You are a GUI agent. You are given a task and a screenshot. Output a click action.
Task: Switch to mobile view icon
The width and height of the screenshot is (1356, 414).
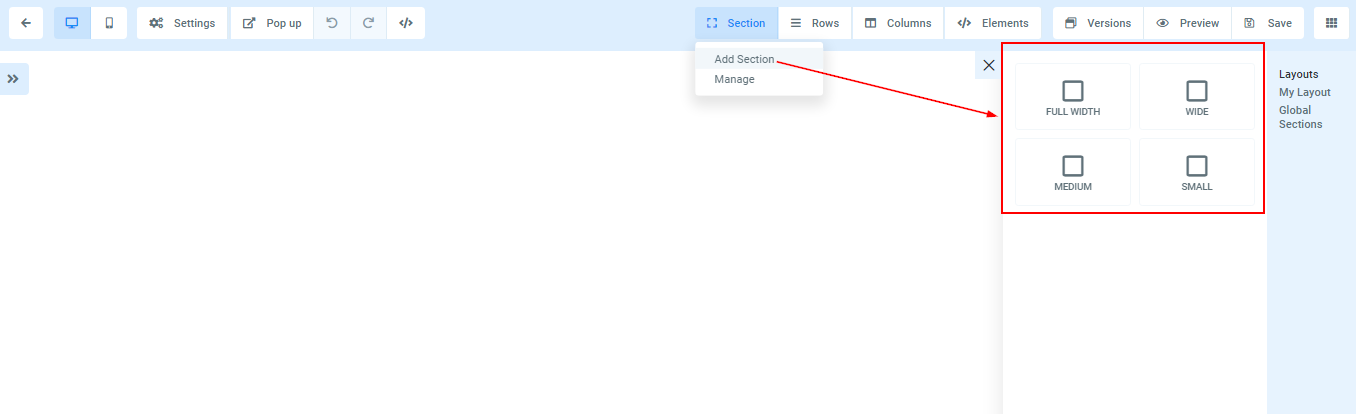click(x=109, y=23)
